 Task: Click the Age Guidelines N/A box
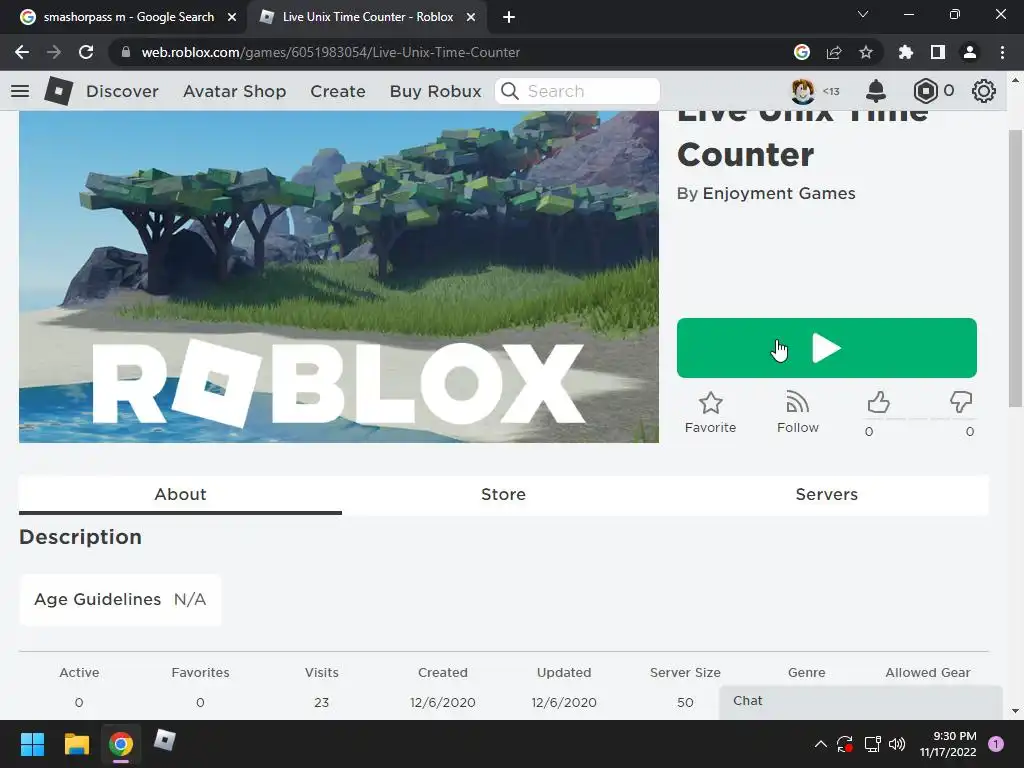click(x=120, y=600)
